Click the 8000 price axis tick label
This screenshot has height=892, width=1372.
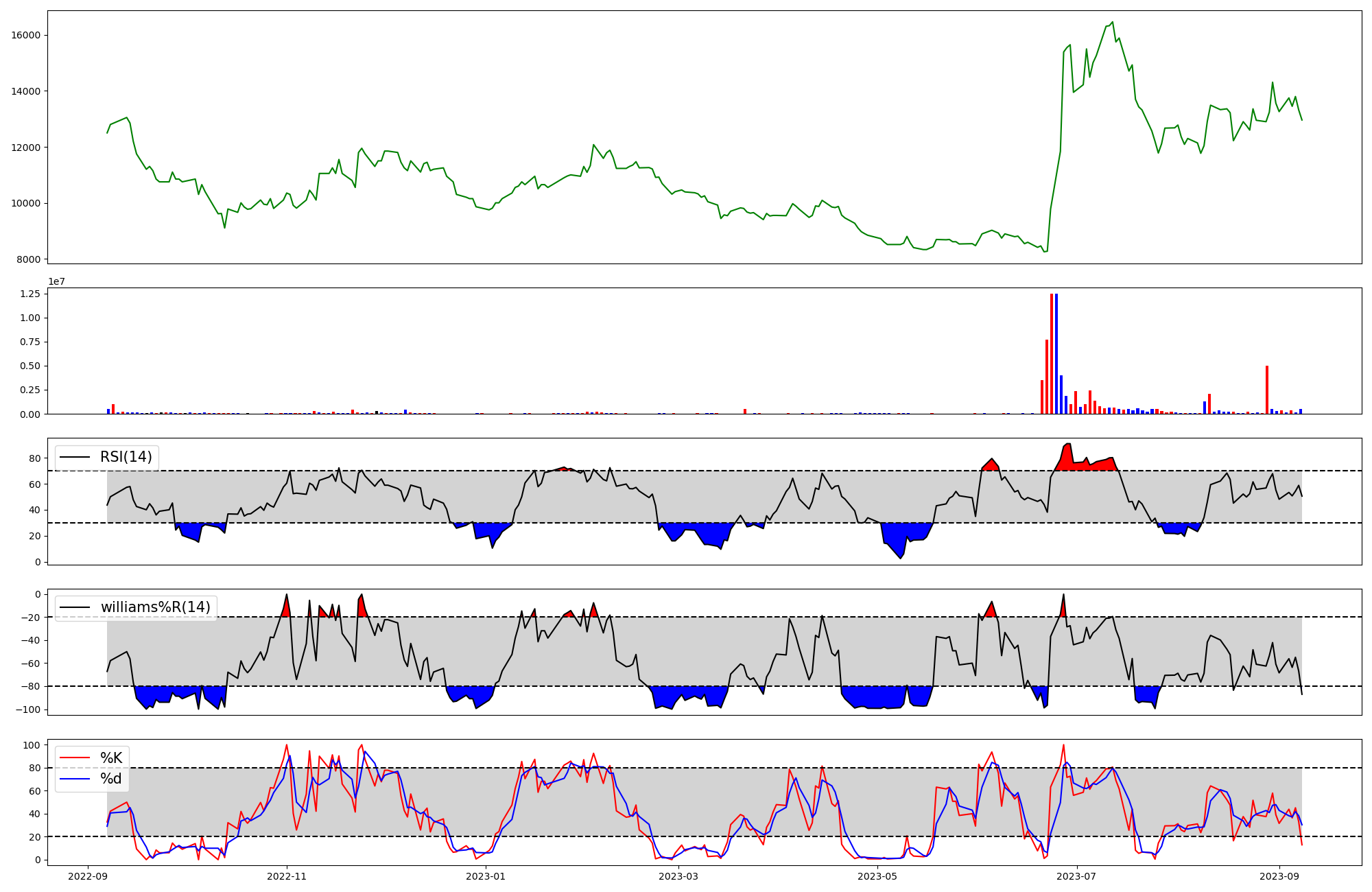[x=29, y=259]
